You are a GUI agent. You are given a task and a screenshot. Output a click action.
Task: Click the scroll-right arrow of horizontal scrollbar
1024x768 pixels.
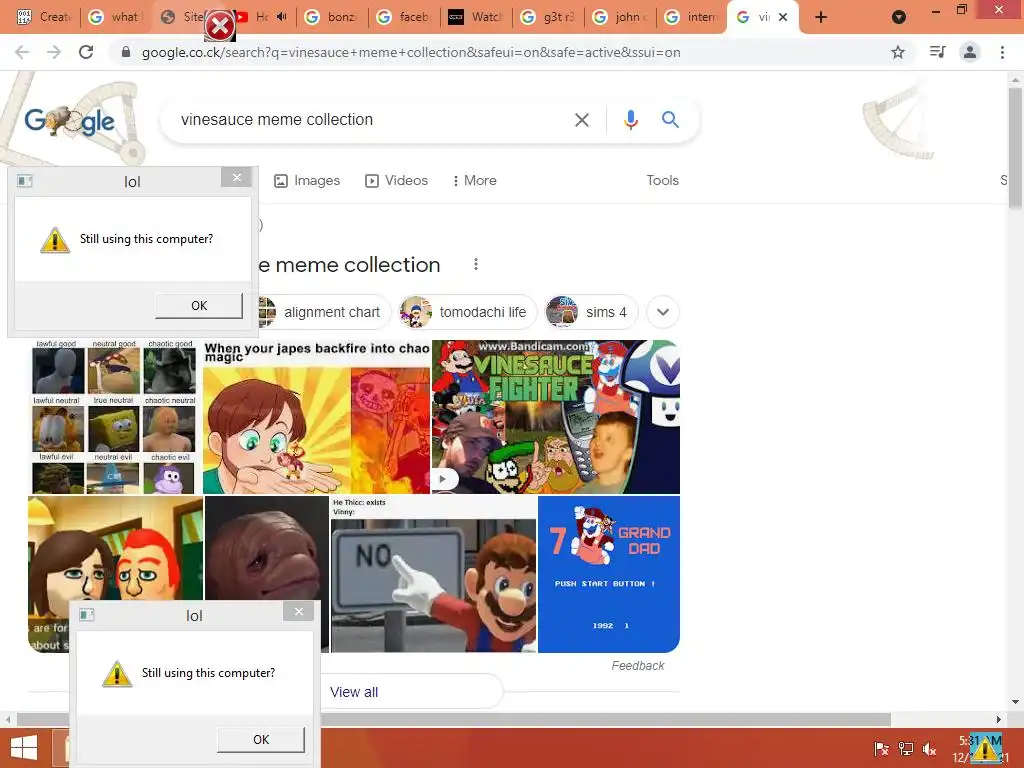click(x=999, y=719)
